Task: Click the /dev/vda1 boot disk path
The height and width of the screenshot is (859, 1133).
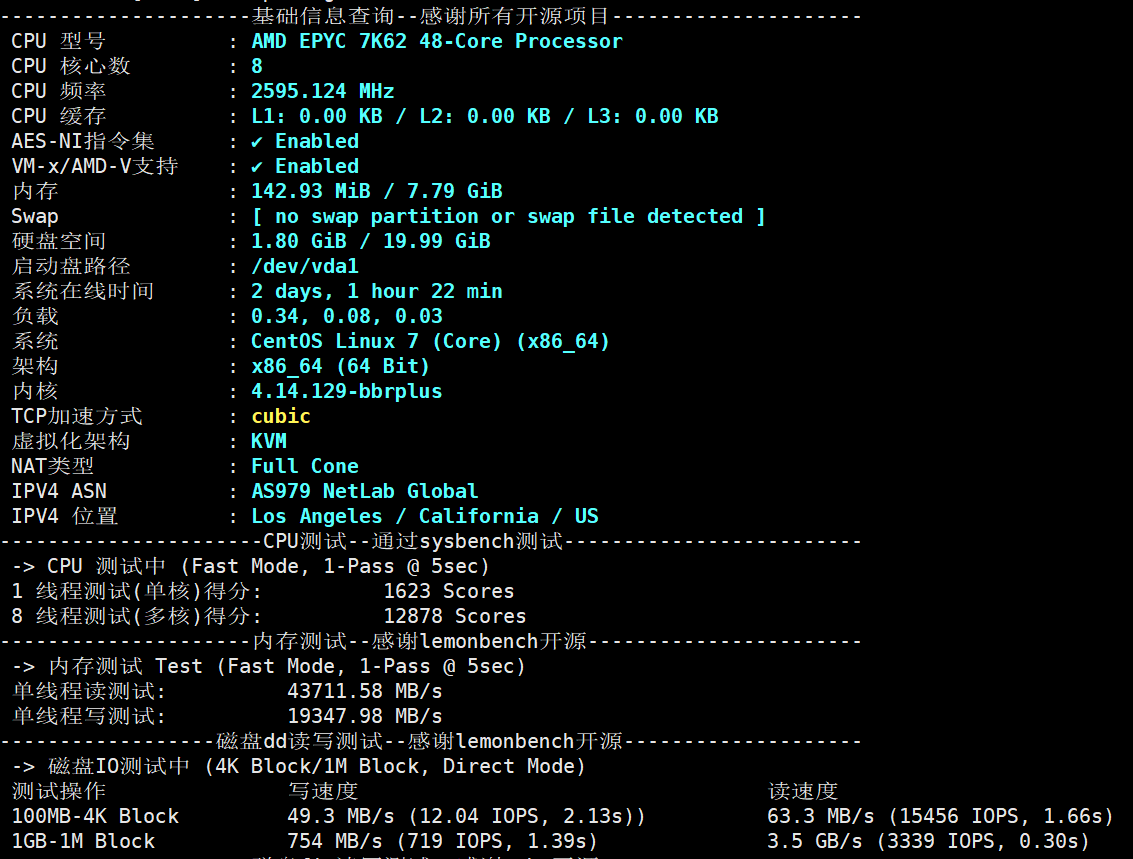Action: coord(304,267)
